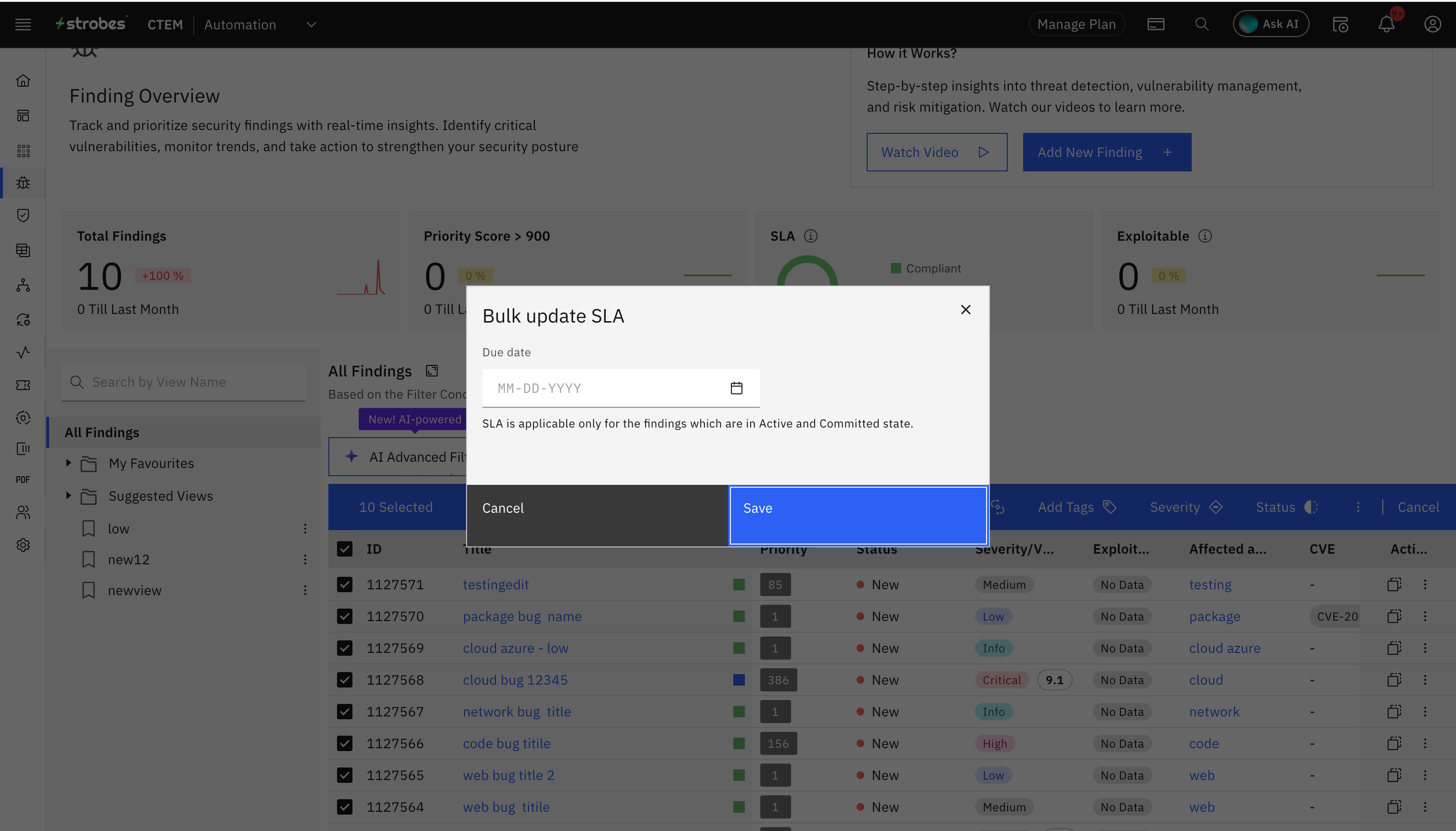1456x831 pixels.
Task: Open the Automation dropdown chevron
Action: (311, 25)
